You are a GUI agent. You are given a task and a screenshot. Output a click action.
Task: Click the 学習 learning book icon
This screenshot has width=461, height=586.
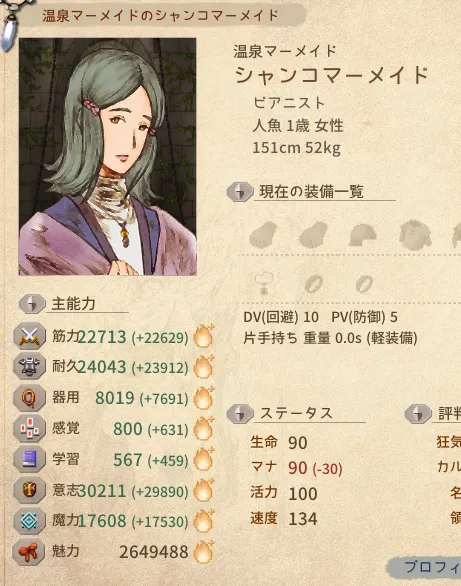tap(29, 459)
